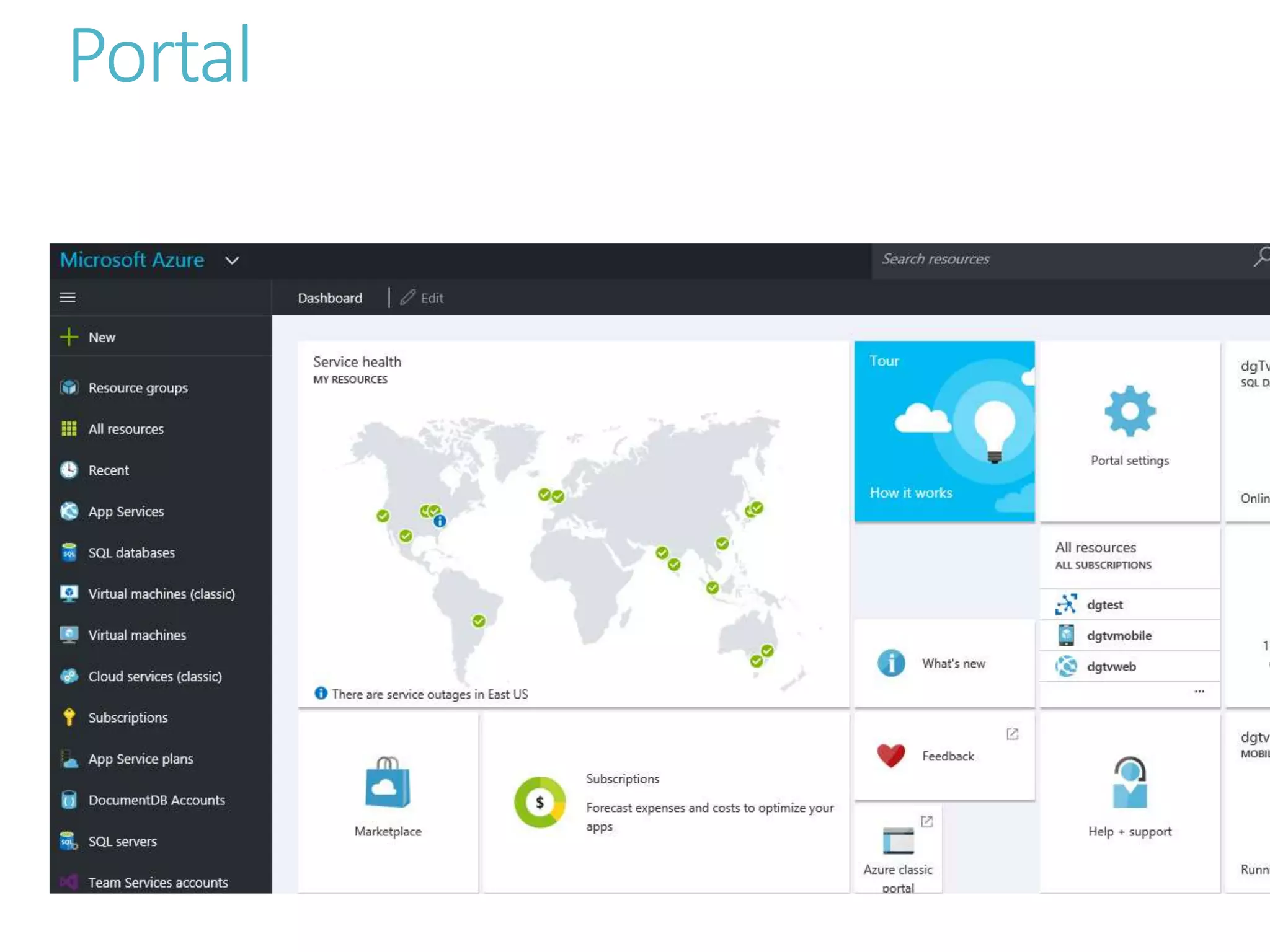Open Resource groups from the sidebar

pyautogui.click(x=138, y=388)
